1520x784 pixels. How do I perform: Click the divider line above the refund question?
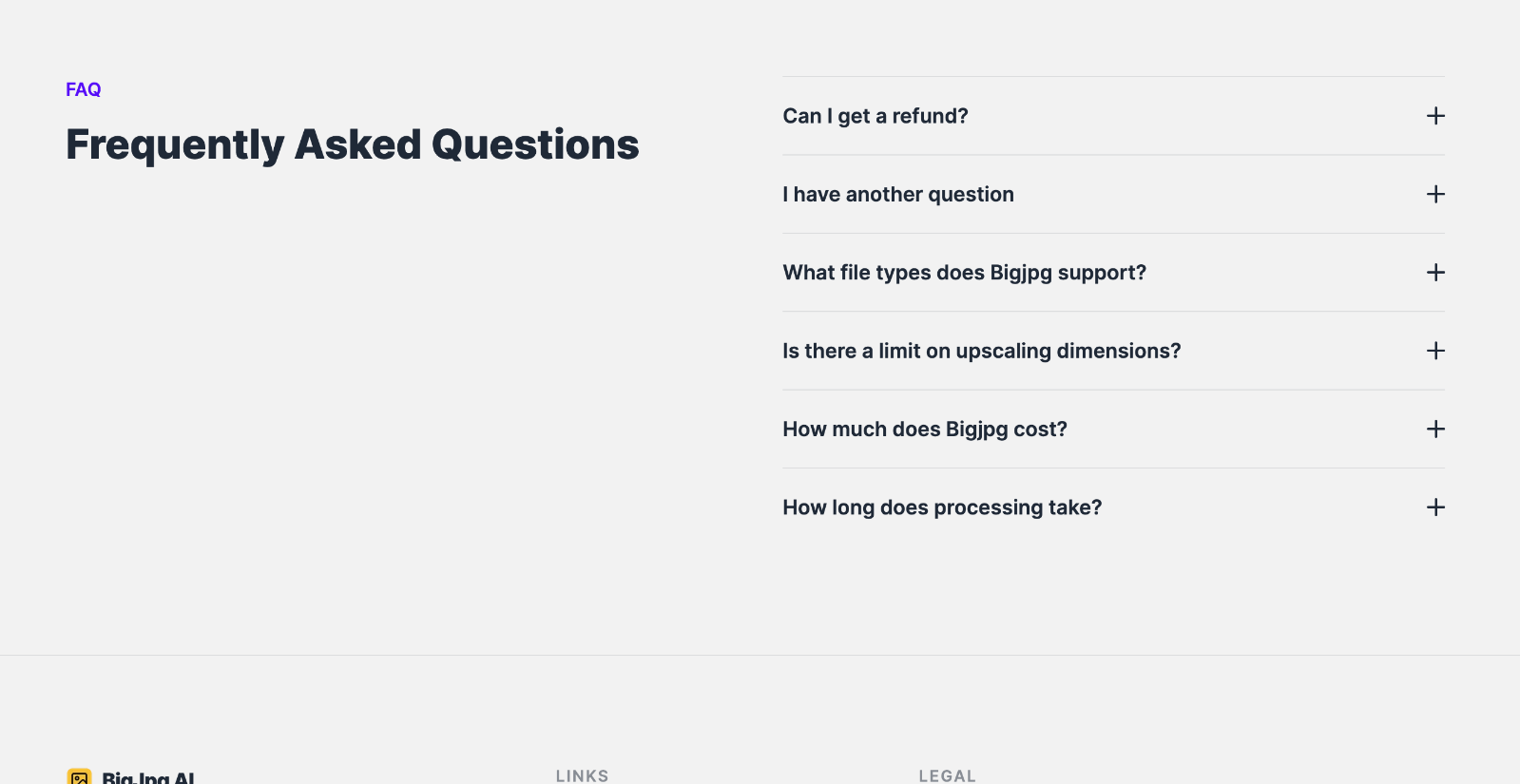pos(1113,77)
